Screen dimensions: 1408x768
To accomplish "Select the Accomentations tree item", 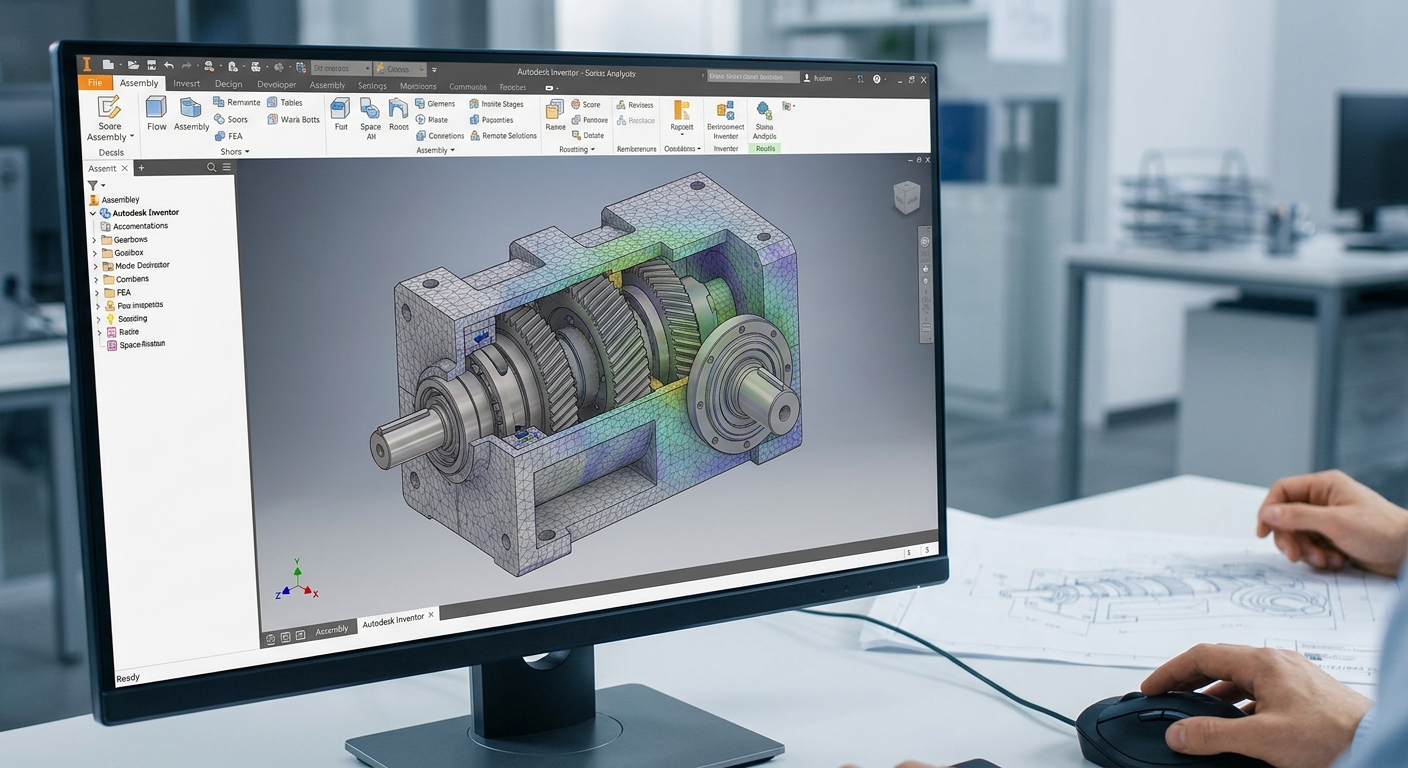I will click(133, 226).
